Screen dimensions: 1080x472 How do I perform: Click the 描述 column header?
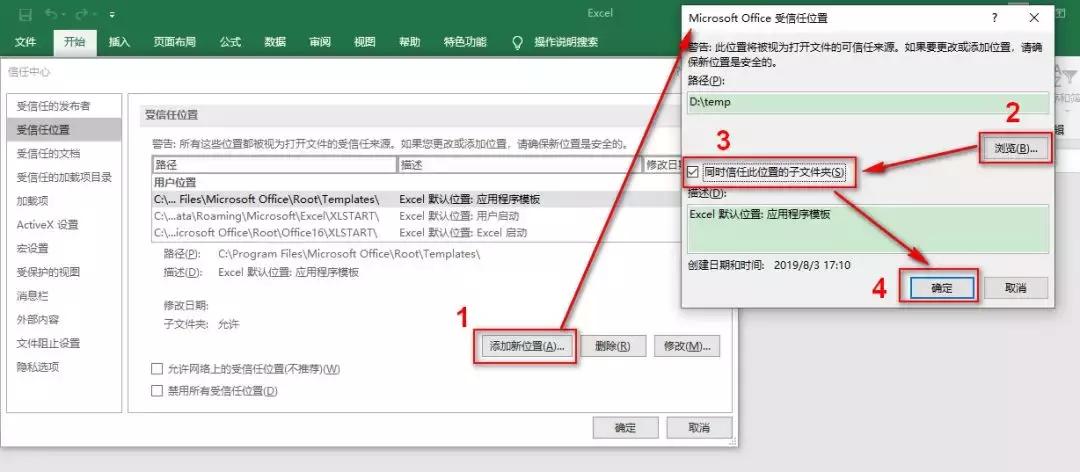[x=519, y=165]
